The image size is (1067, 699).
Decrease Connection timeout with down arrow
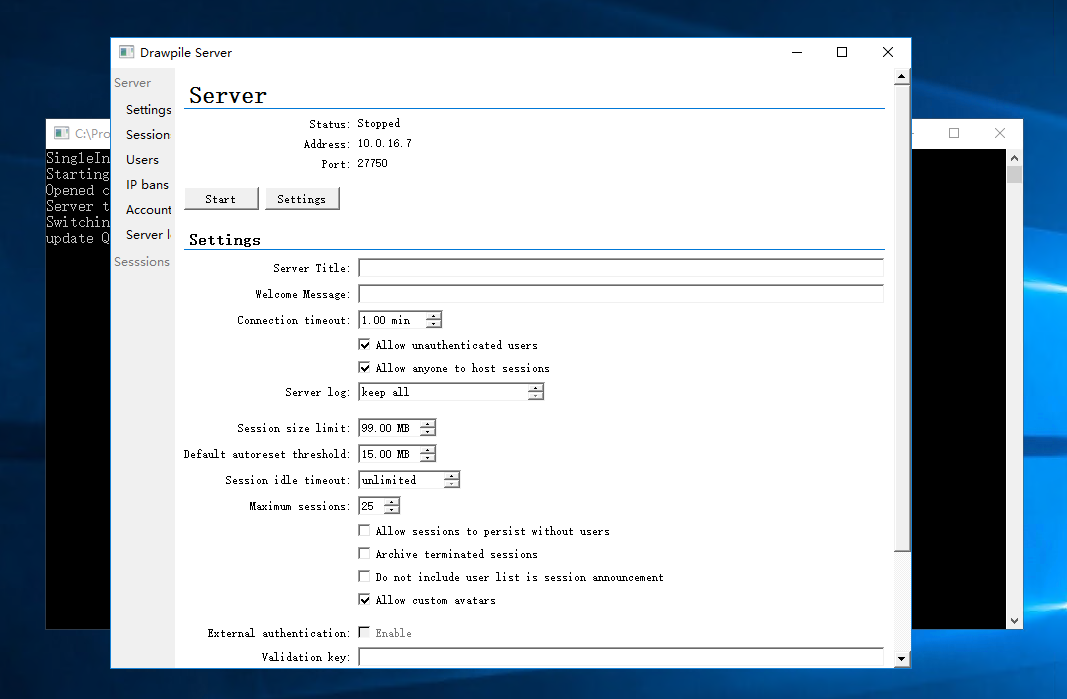click(433, 324)
